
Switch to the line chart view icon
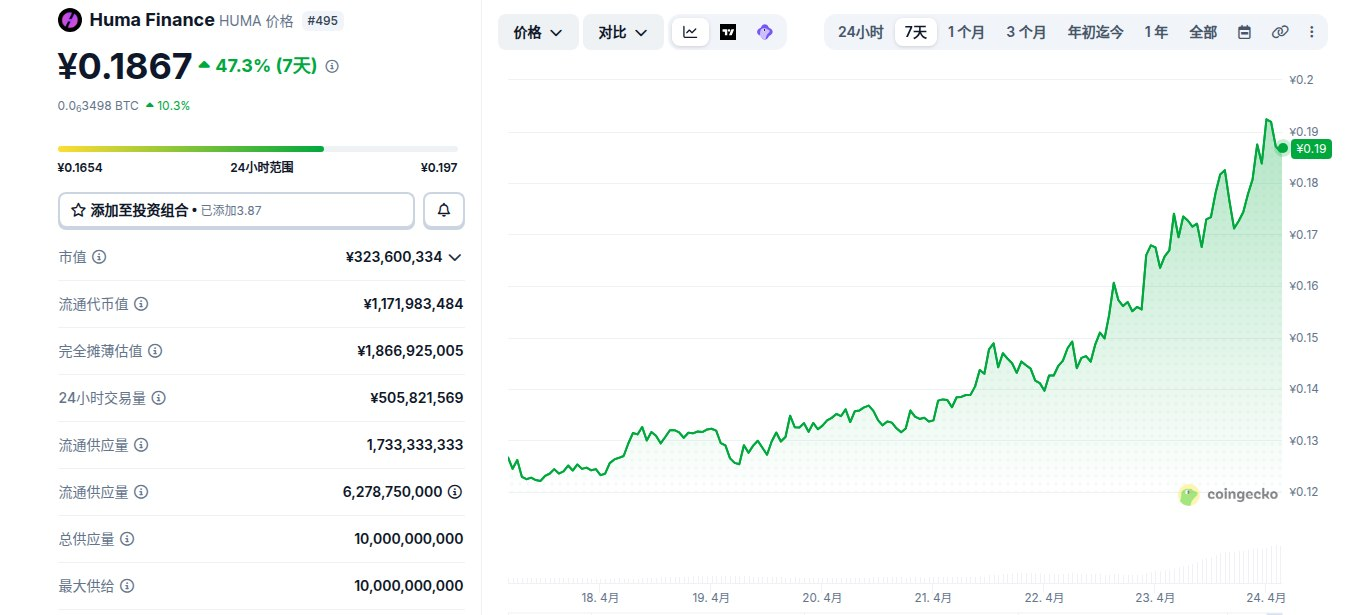[690, 32]
